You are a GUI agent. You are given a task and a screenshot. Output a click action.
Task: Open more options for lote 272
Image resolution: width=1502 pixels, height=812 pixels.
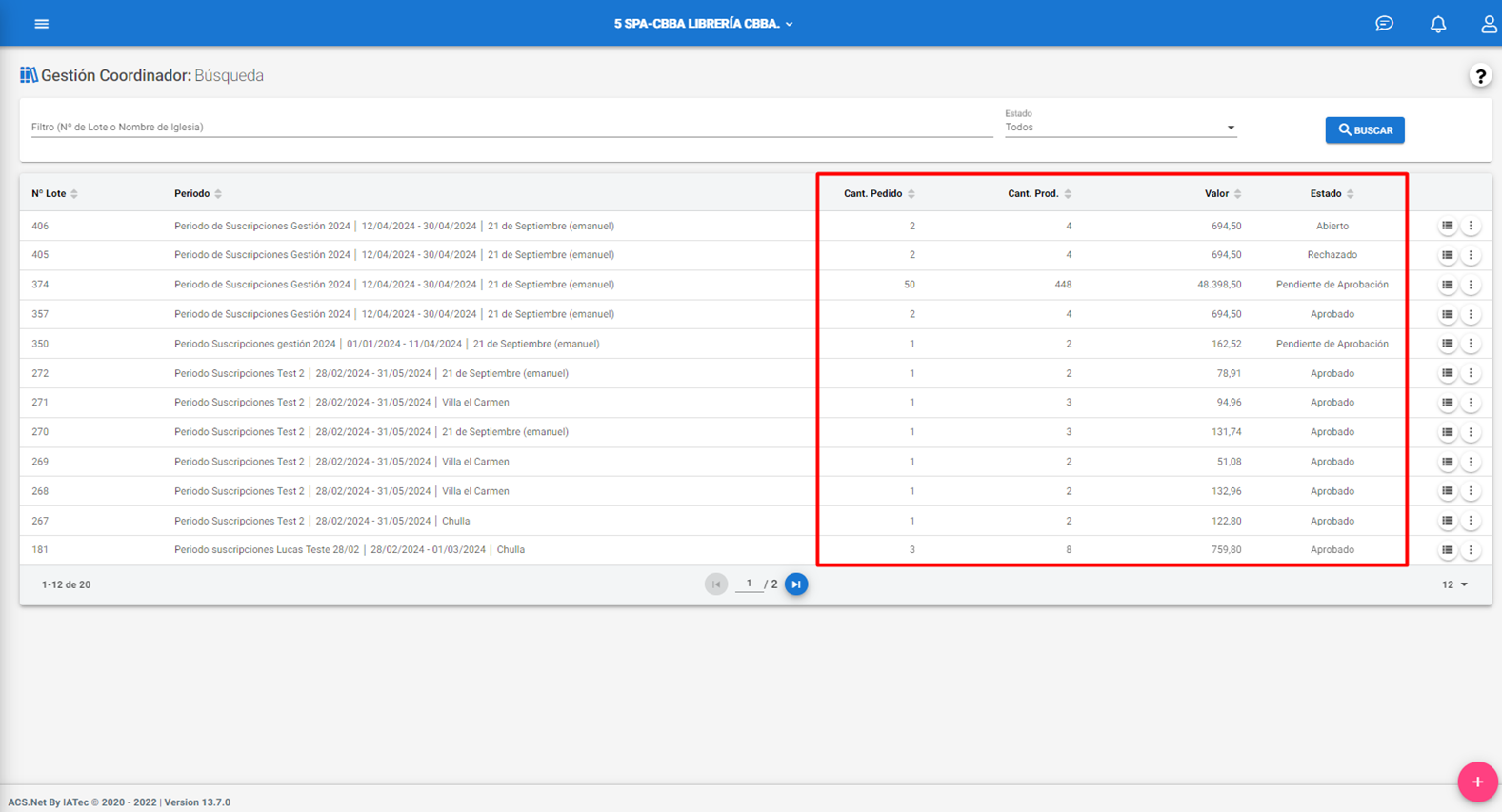coord(1471,373)
